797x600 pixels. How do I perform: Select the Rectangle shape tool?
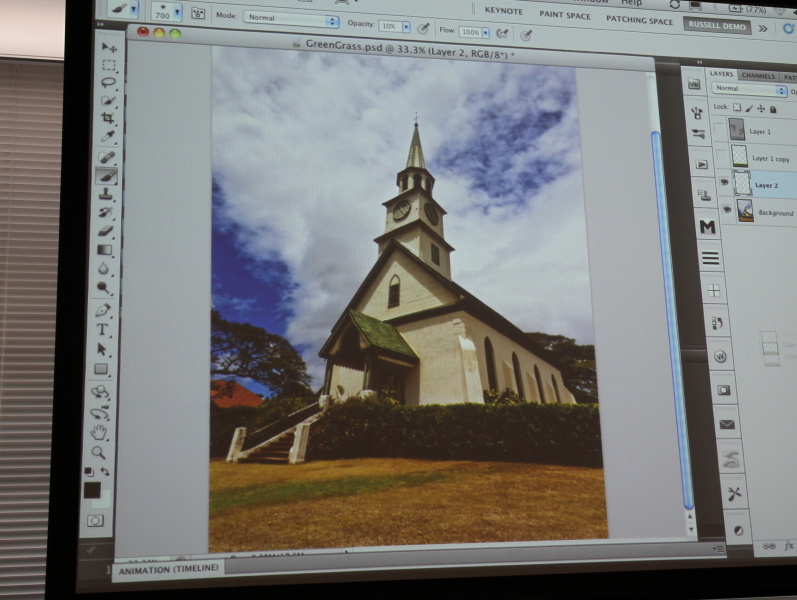101,369
